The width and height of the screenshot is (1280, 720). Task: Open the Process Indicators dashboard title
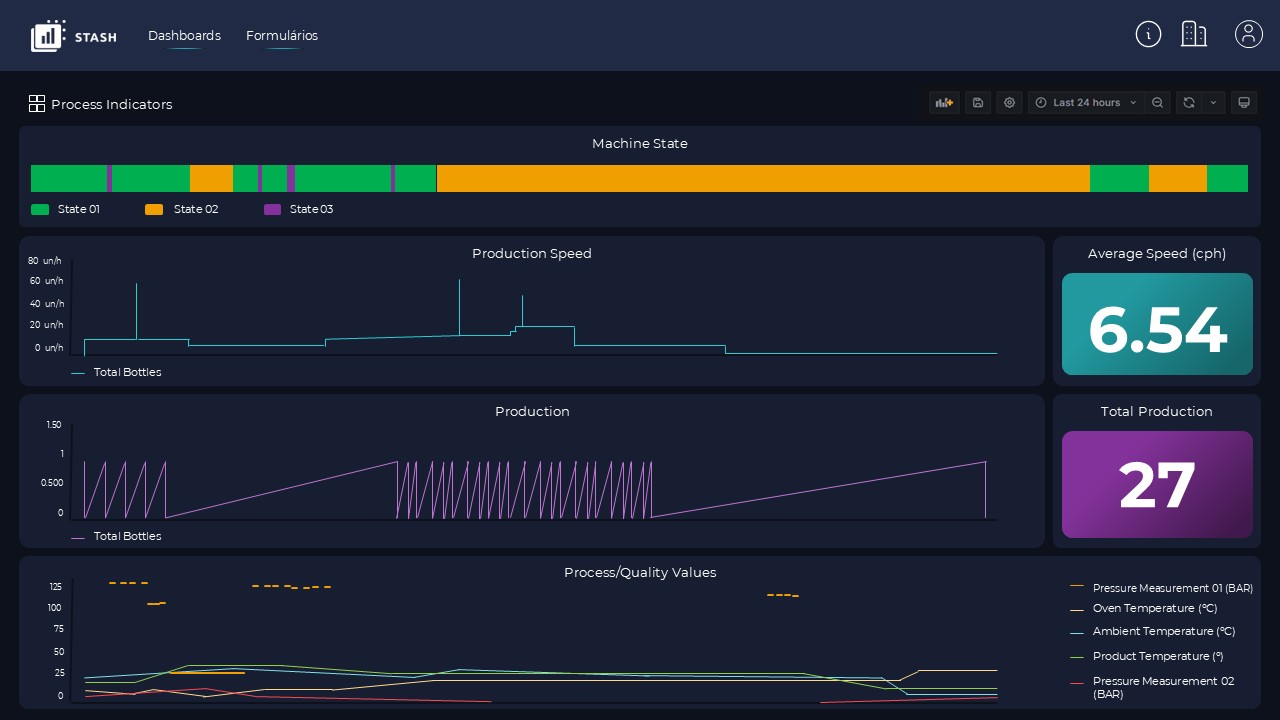tap(111, 104)
